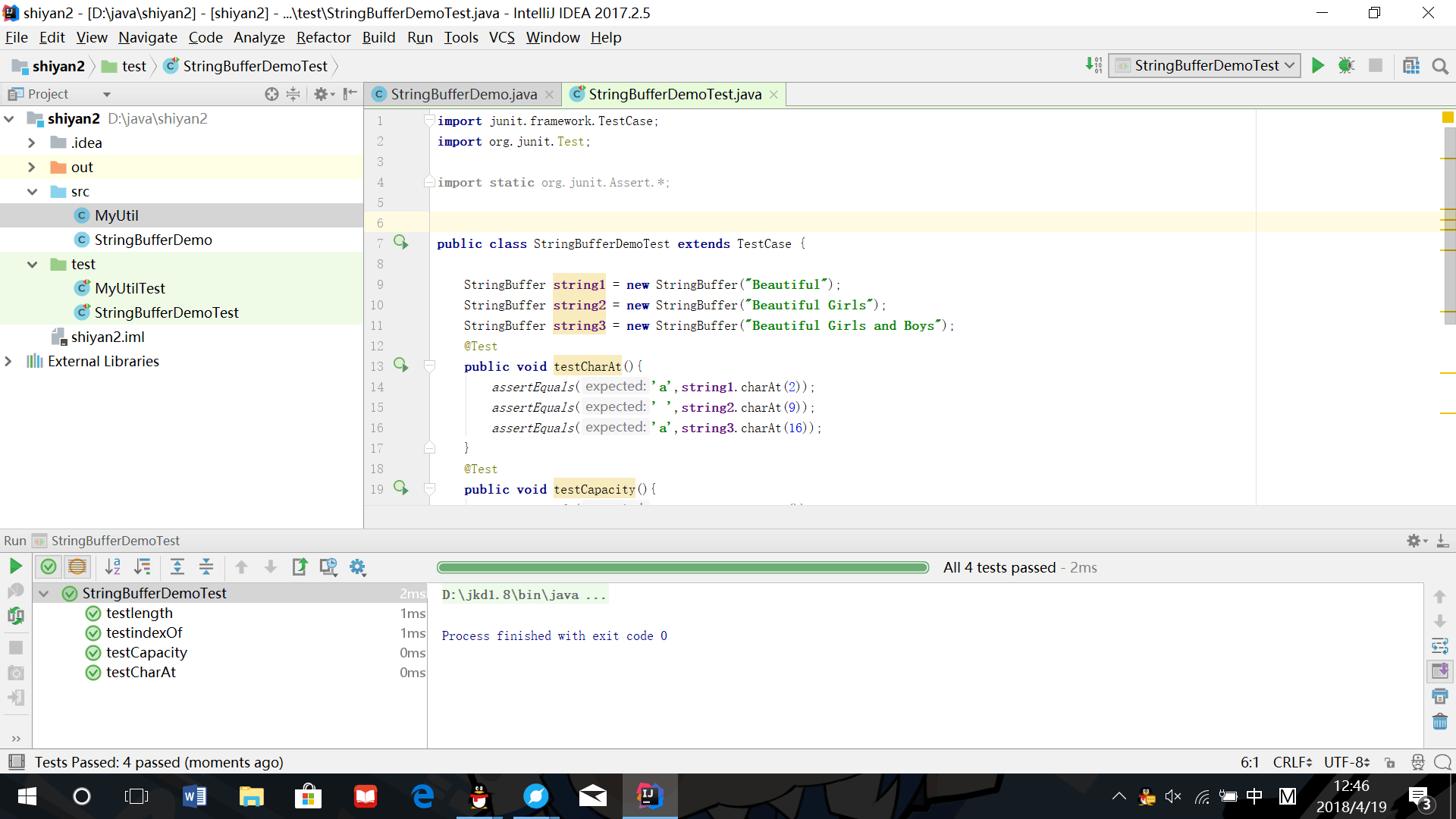1456x819 pixels.
Task: Sort tests by duration
Action: 142,566
